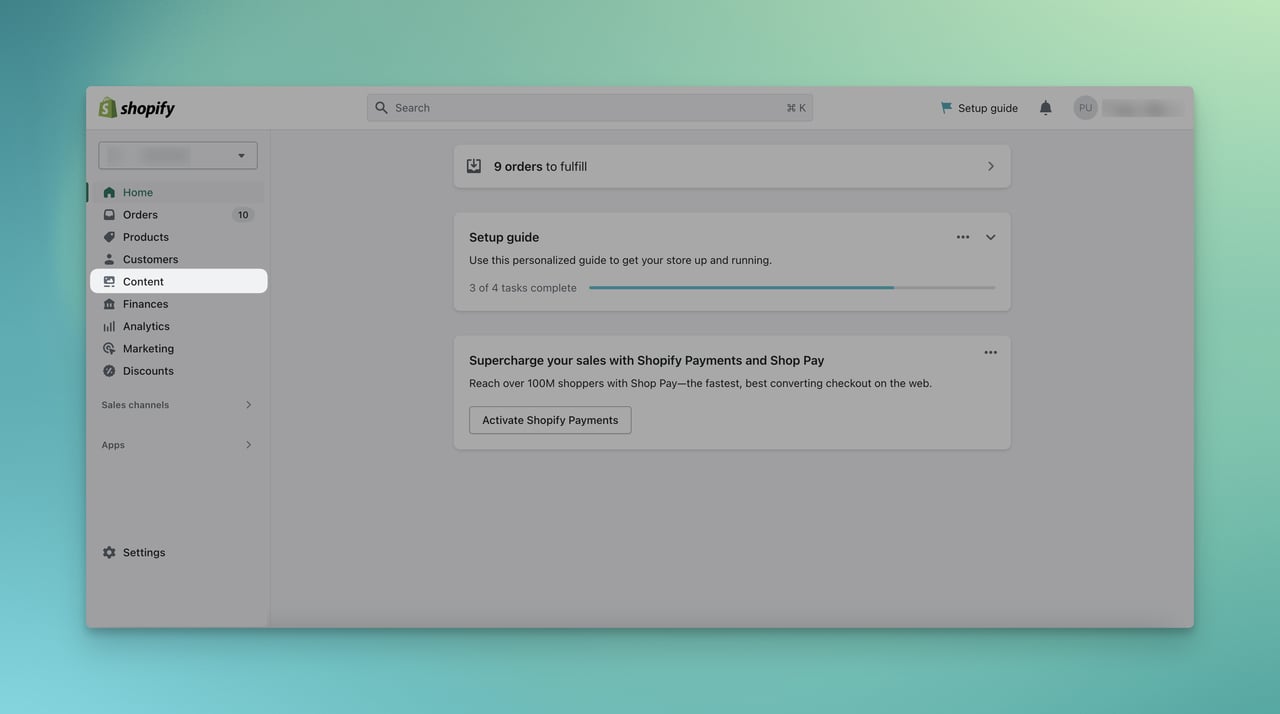Open Orders in sidebar

[x=176, y=215]
